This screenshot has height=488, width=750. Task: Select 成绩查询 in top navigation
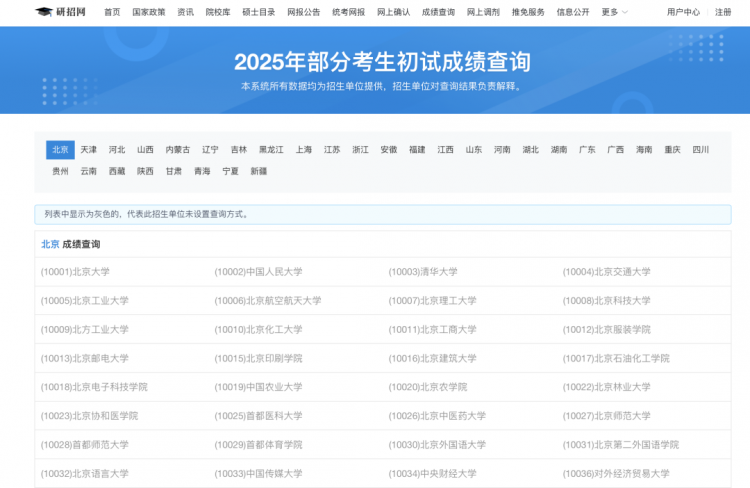pyautogui.click(x=439, y=12)
